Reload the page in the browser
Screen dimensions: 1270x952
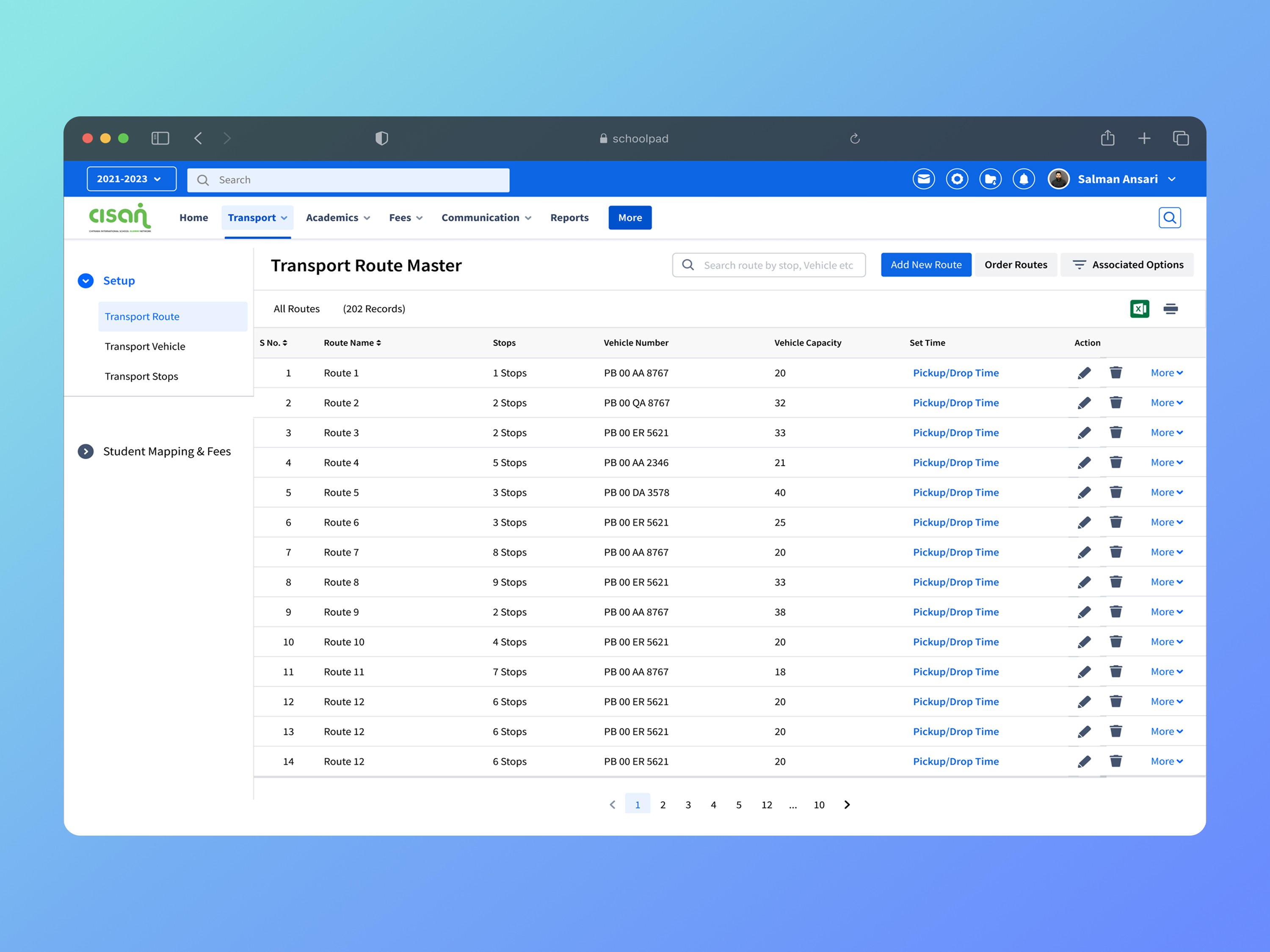point(854,138)
